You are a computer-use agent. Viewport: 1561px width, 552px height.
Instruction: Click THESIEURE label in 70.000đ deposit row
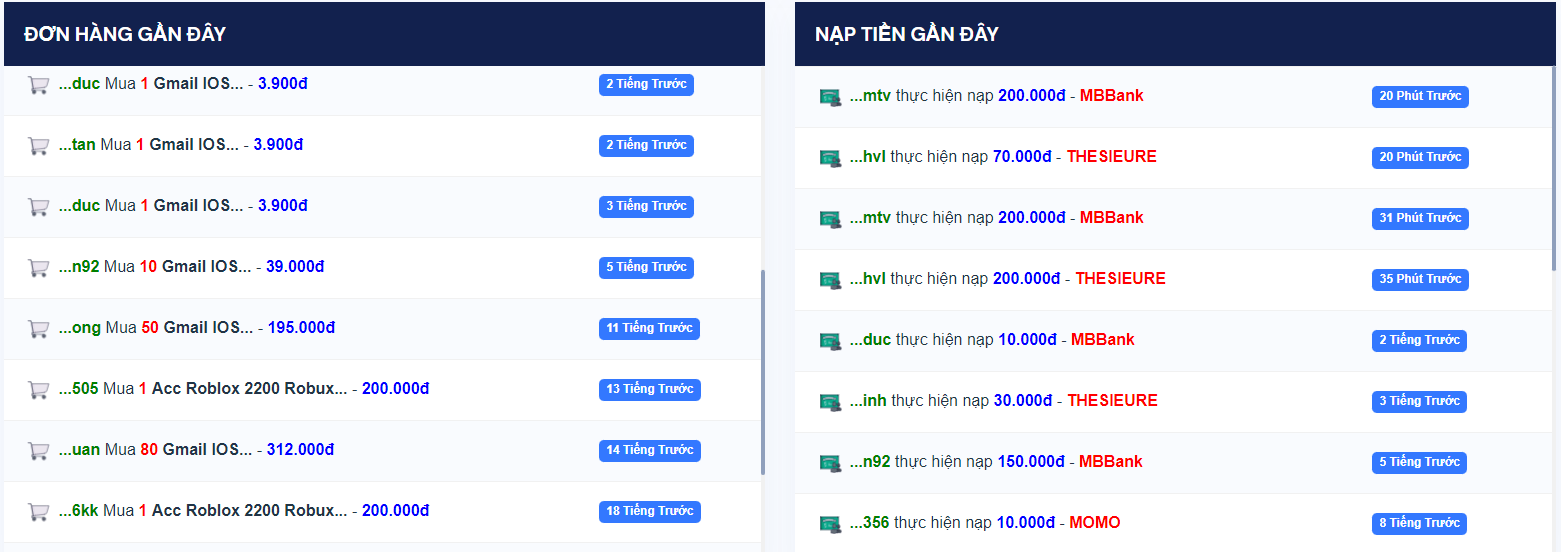[x=1112, y=157]
